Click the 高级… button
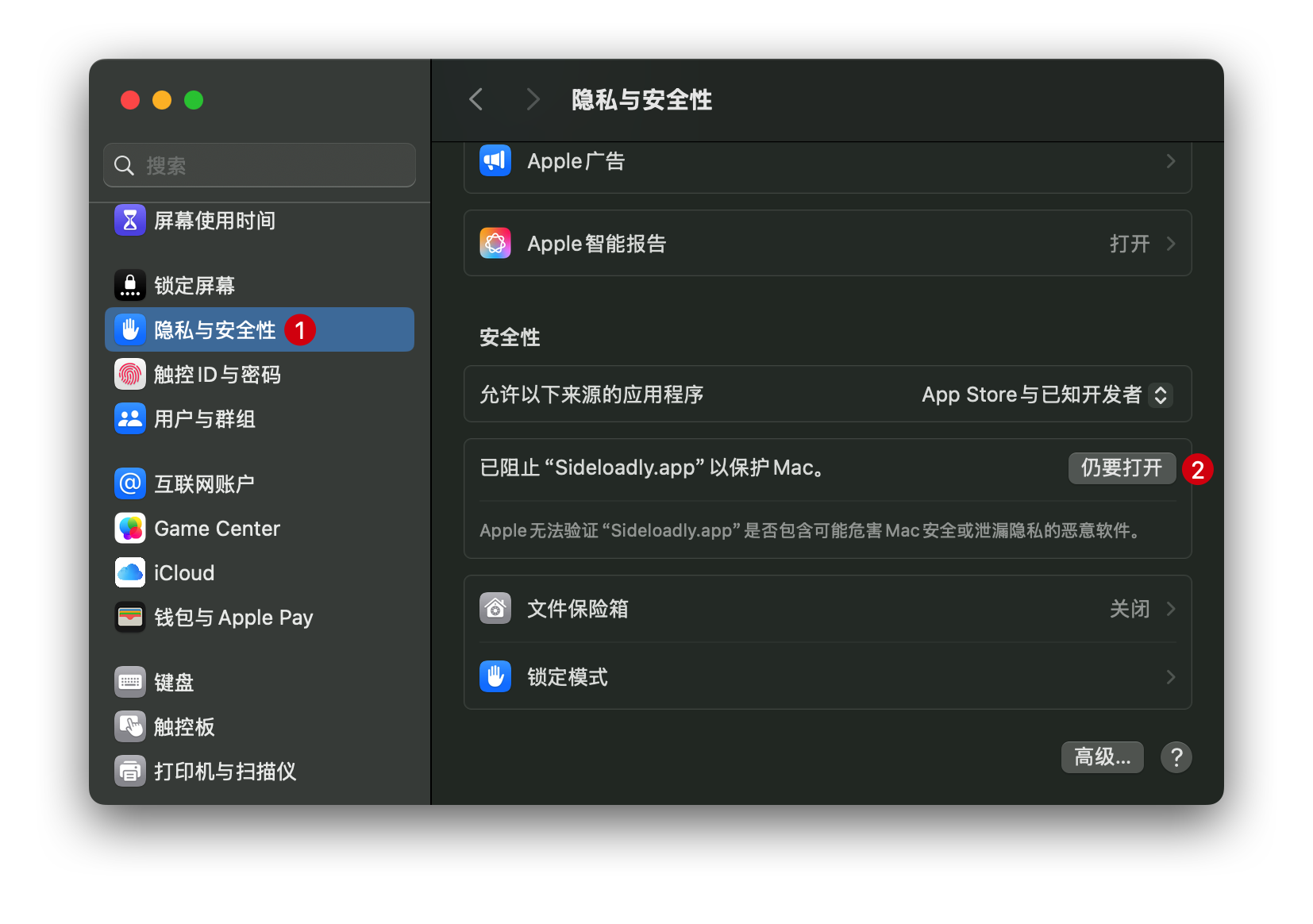Image resolution: width=1313 pixels, height=924 pixels. pos(1103,757)
